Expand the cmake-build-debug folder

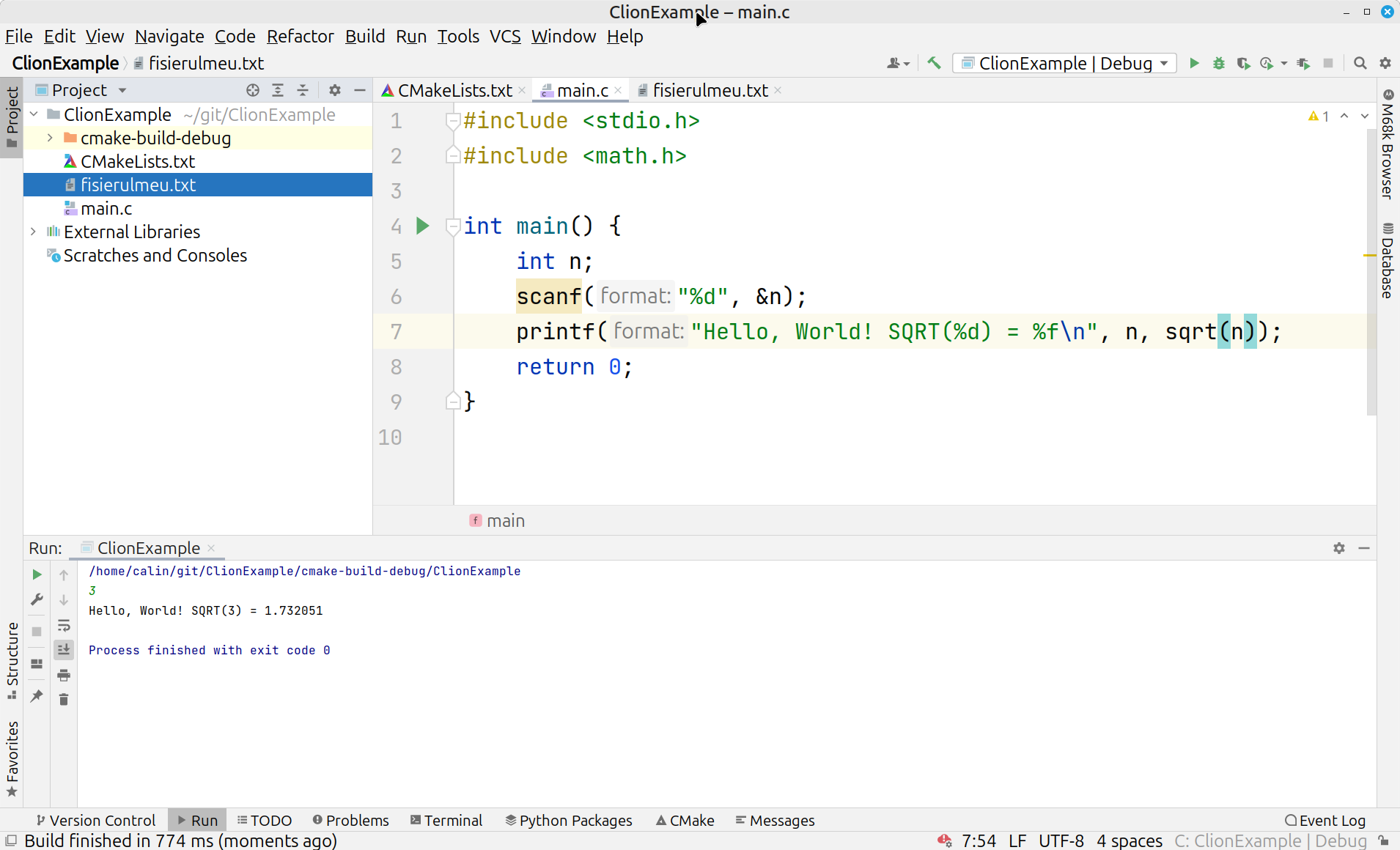tap(50, 138)
